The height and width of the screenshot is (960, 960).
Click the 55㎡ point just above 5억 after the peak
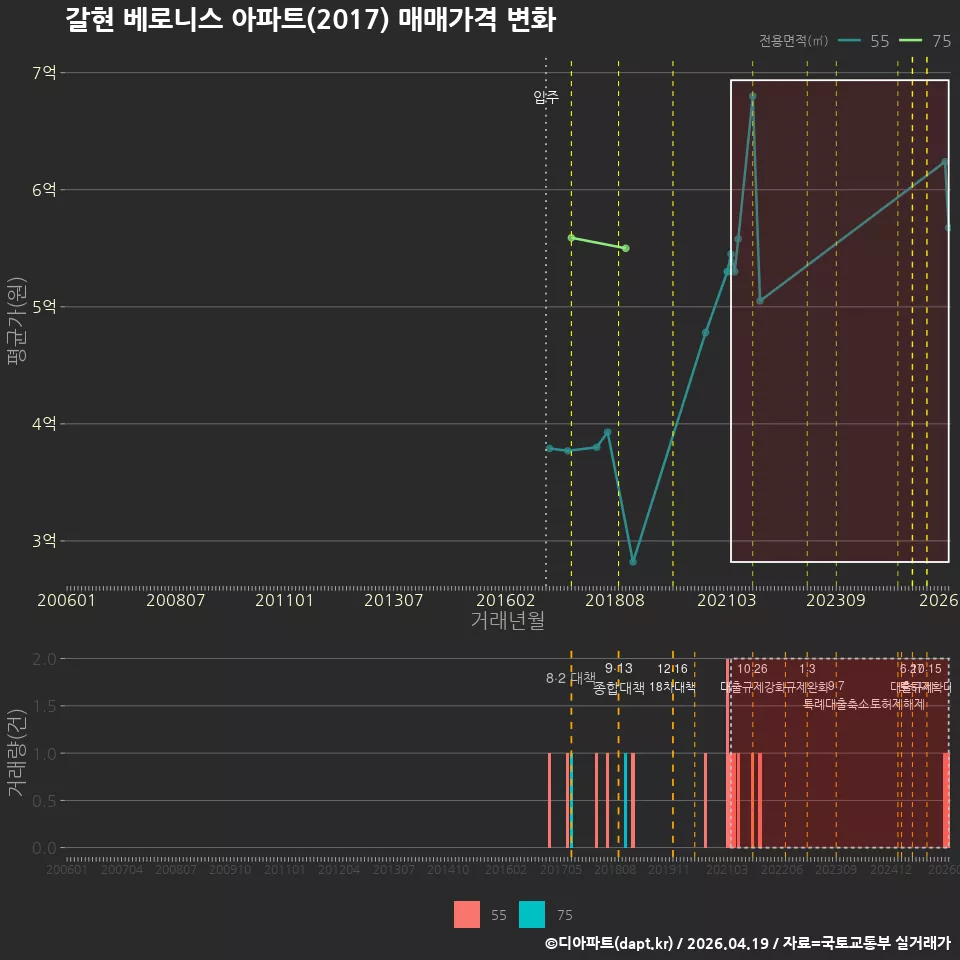(x=760, y=301)
